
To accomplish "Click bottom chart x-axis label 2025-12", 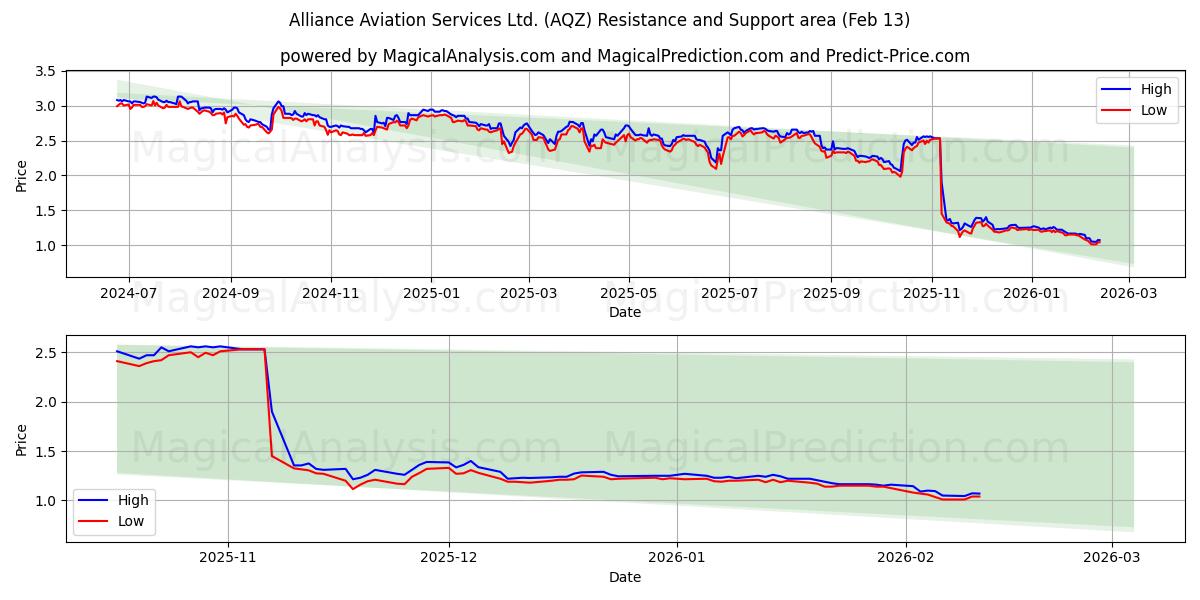I will (448, 559).
